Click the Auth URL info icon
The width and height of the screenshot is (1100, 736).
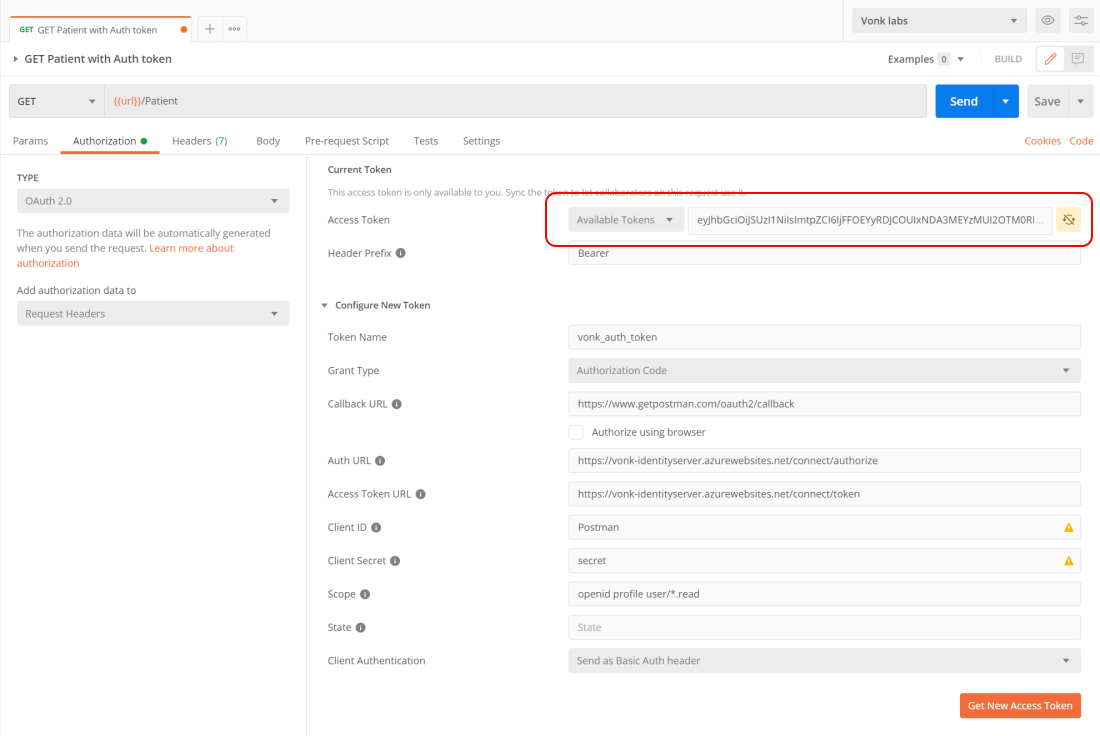point(380,461)
